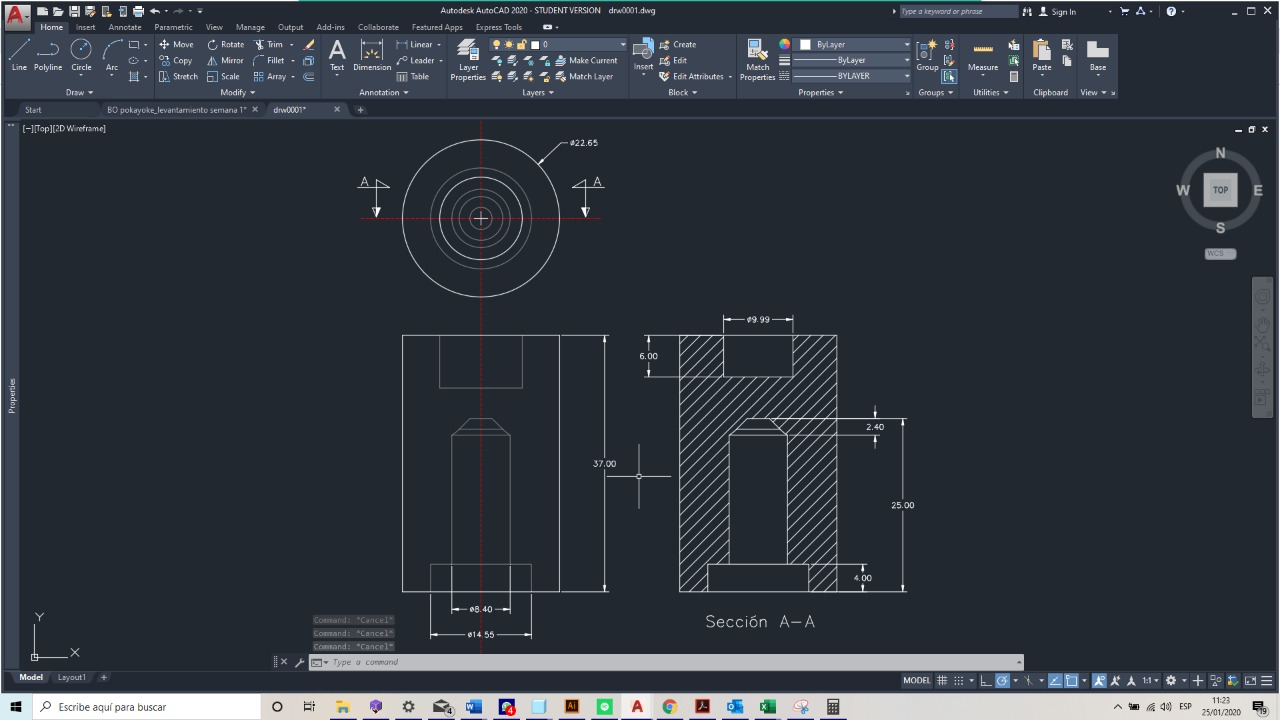Expand the Modify panel

[237, 92]
